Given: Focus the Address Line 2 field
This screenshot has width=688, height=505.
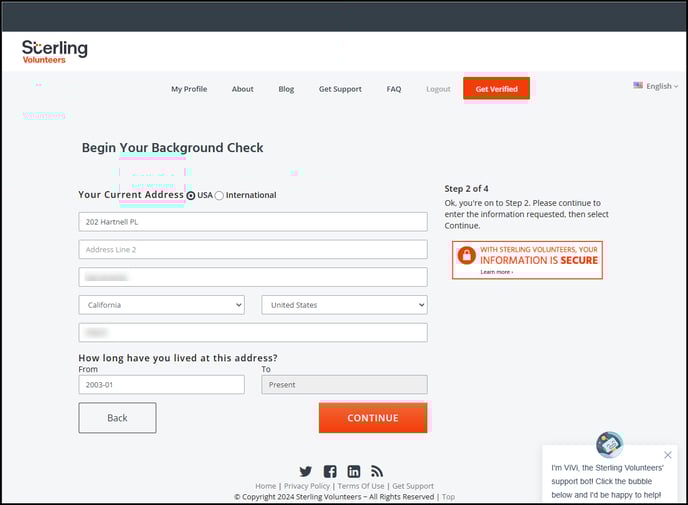Looking at the screenshot, I should 253,250.
